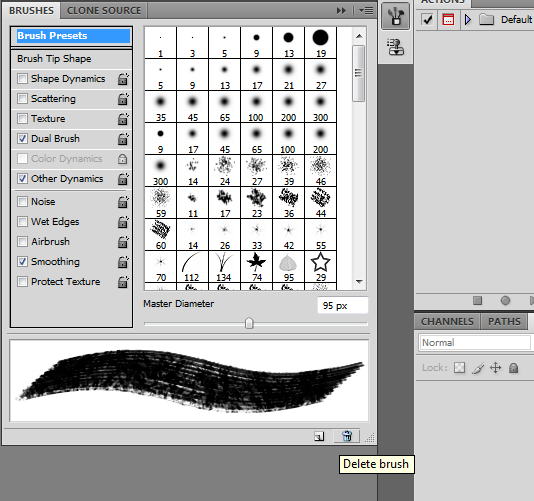Enable the Wet Edges checkbox
Viewport: 534px width, 501px height.
coord(22,222)
